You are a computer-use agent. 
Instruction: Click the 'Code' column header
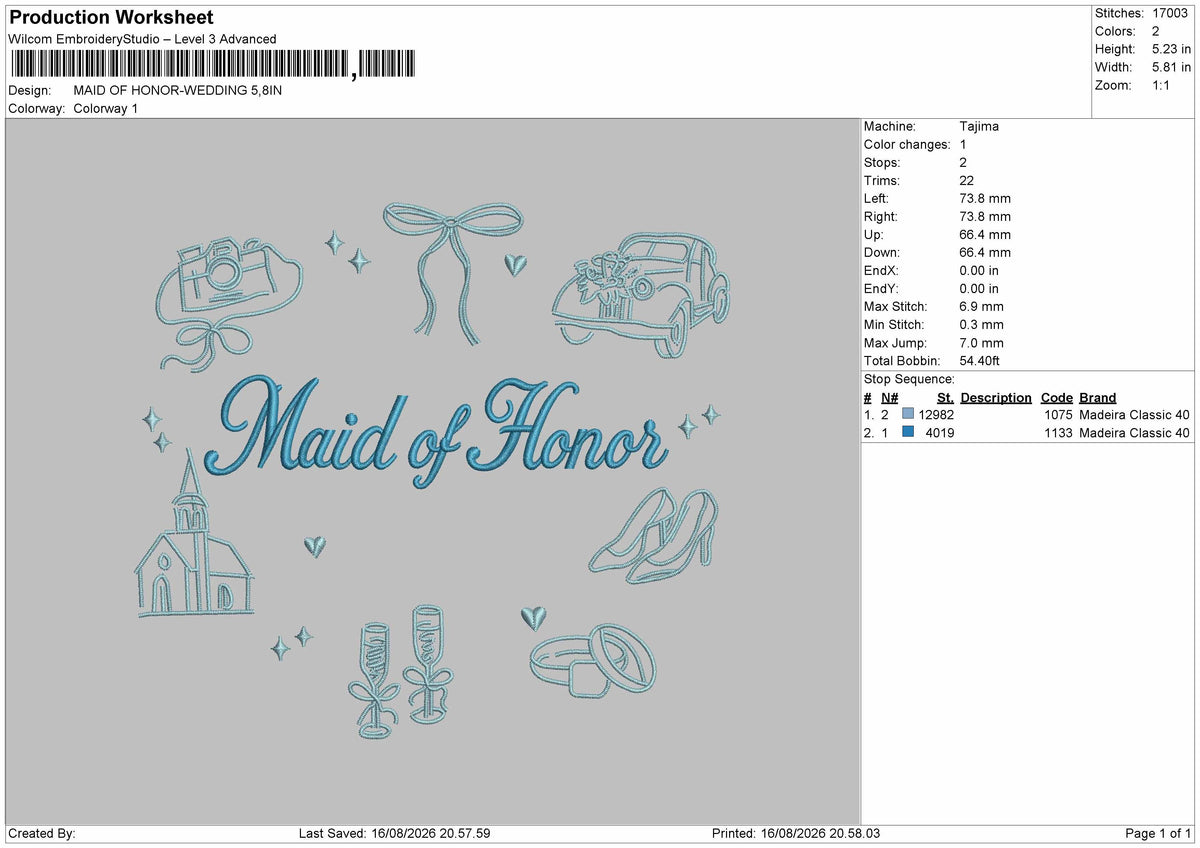coord(1057,397)
